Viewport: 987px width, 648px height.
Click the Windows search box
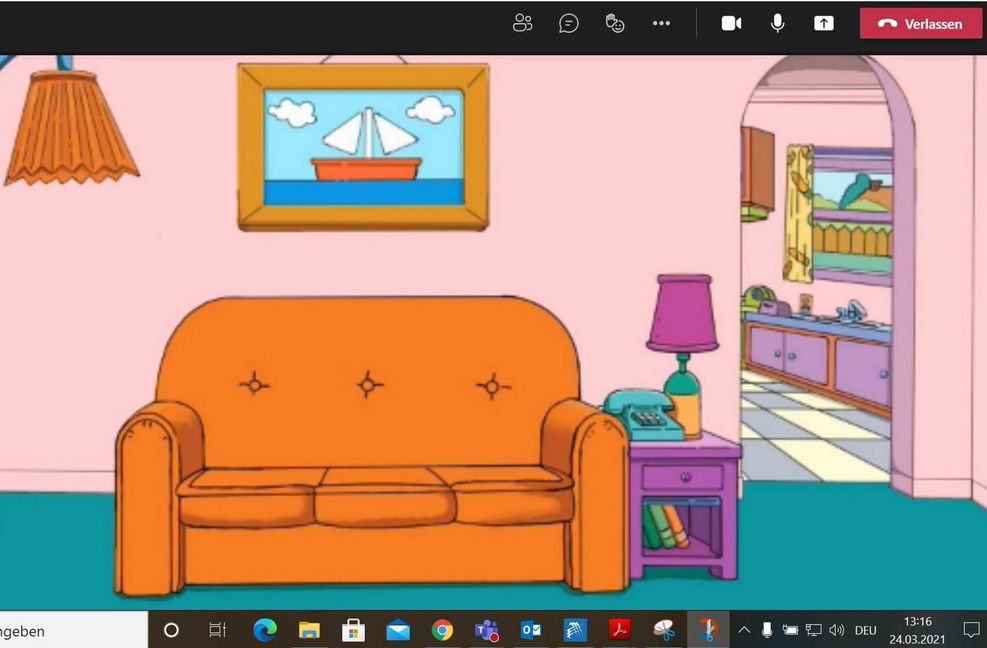[73, 630]
